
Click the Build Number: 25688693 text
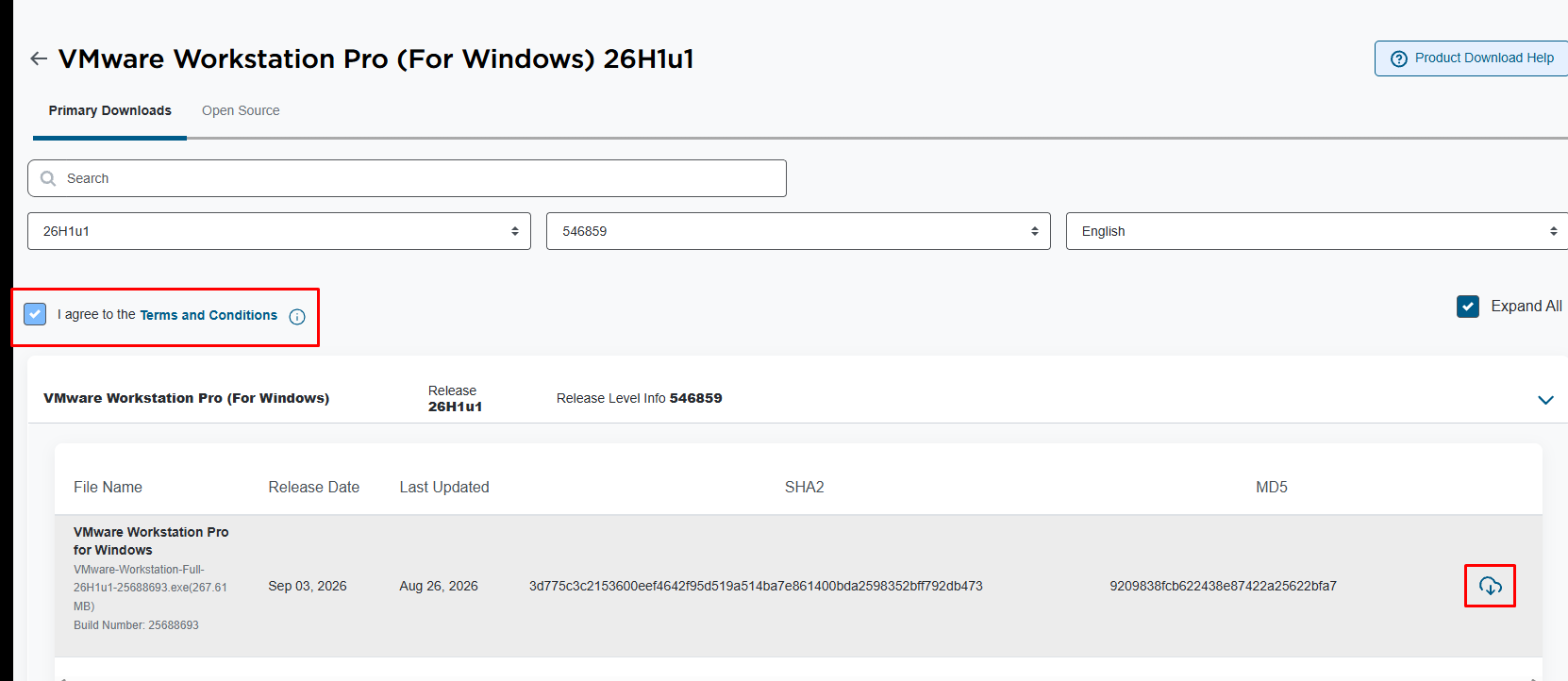click(x=136, y=625)
